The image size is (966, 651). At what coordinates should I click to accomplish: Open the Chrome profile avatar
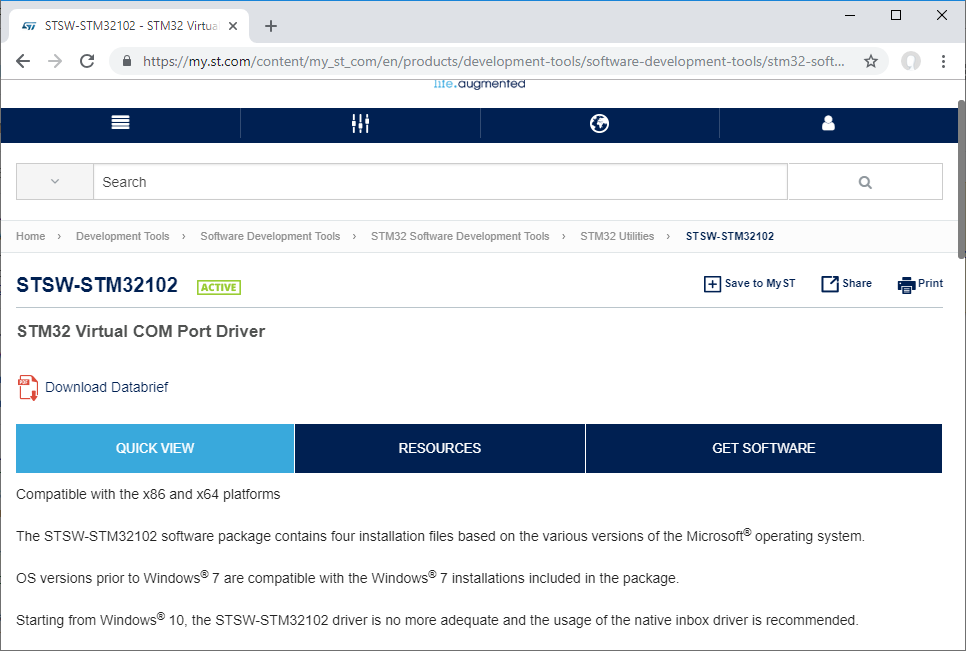(x=911, y=61)
